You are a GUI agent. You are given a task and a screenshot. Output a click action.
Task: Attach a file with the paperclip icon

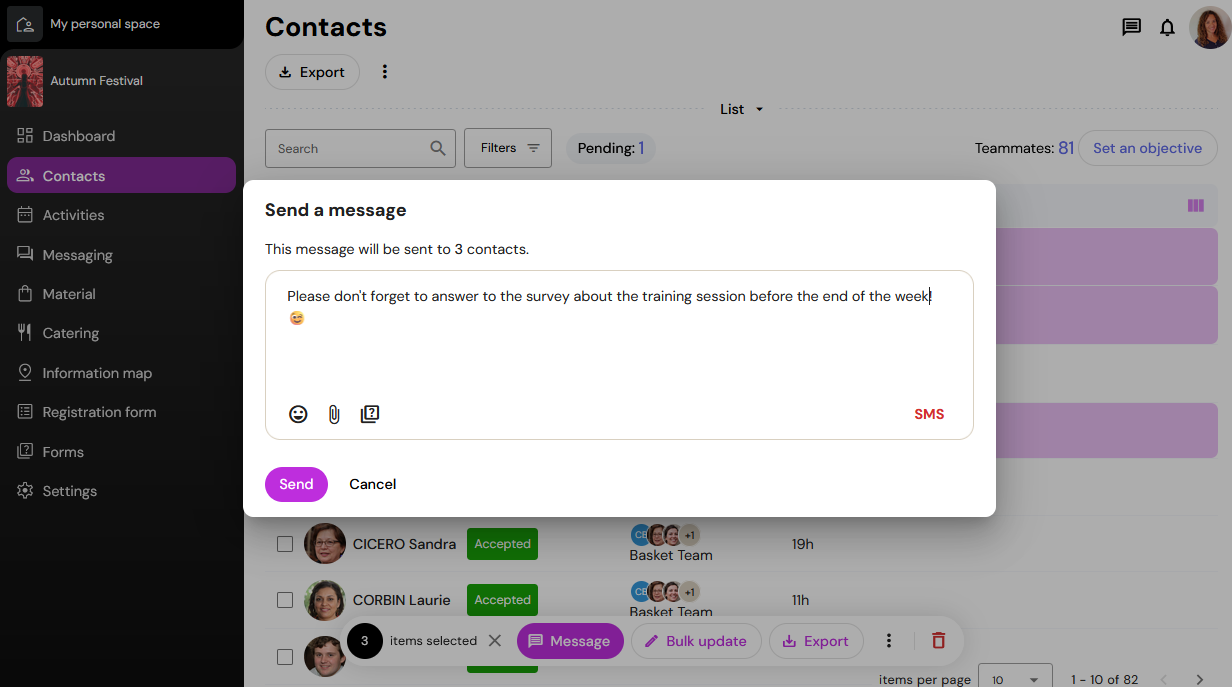click(334, 414)
